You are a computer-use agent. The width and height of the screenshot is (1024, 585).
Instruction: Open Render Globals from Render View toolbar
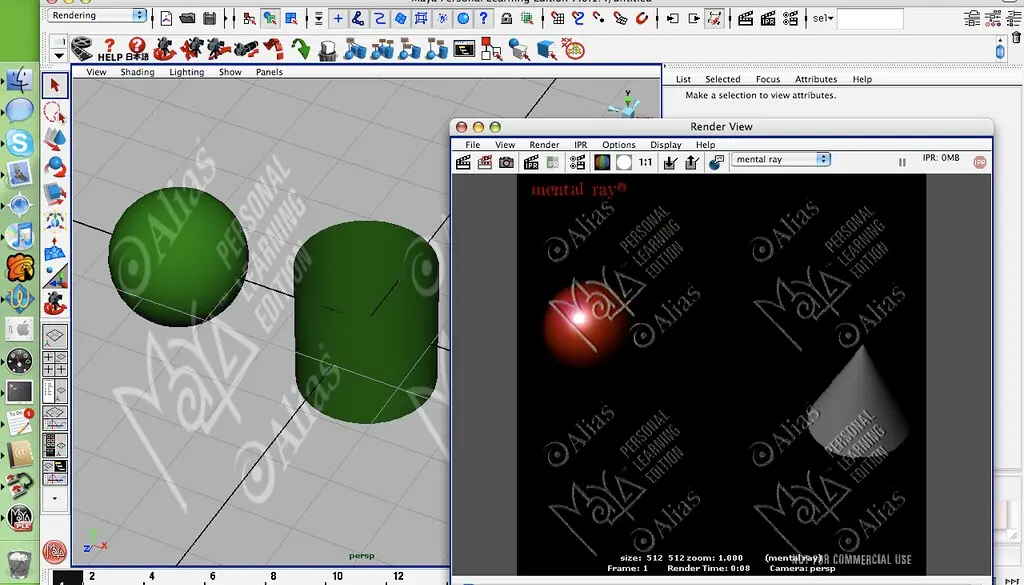[x=577, y=162]
